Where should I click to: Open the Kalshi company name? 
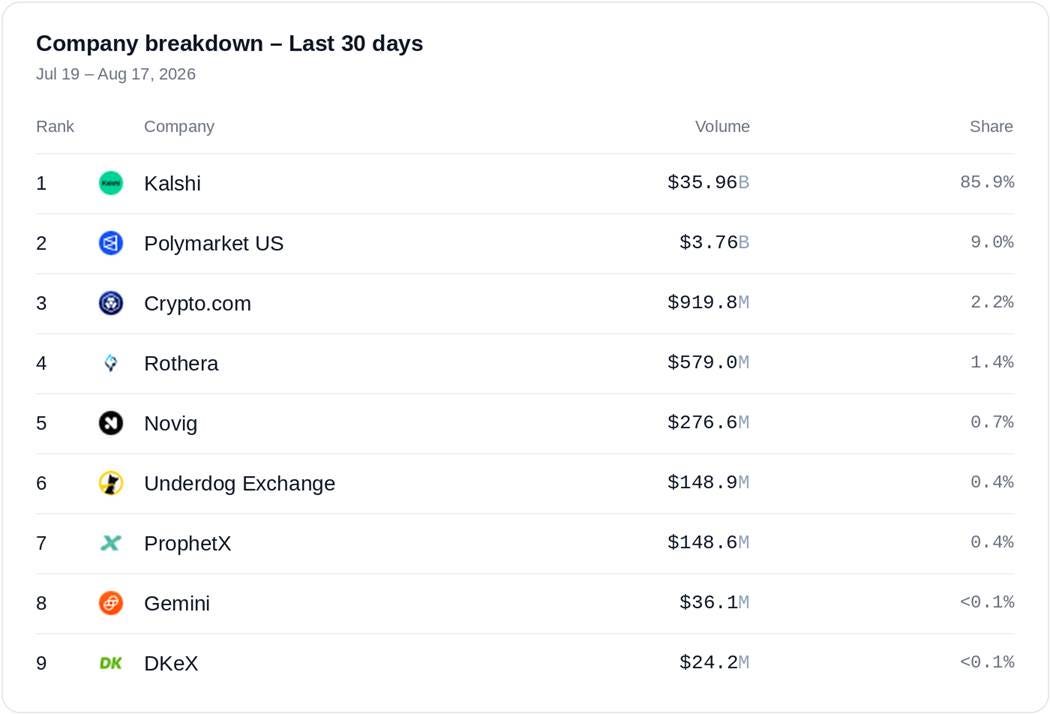[172, 184]
